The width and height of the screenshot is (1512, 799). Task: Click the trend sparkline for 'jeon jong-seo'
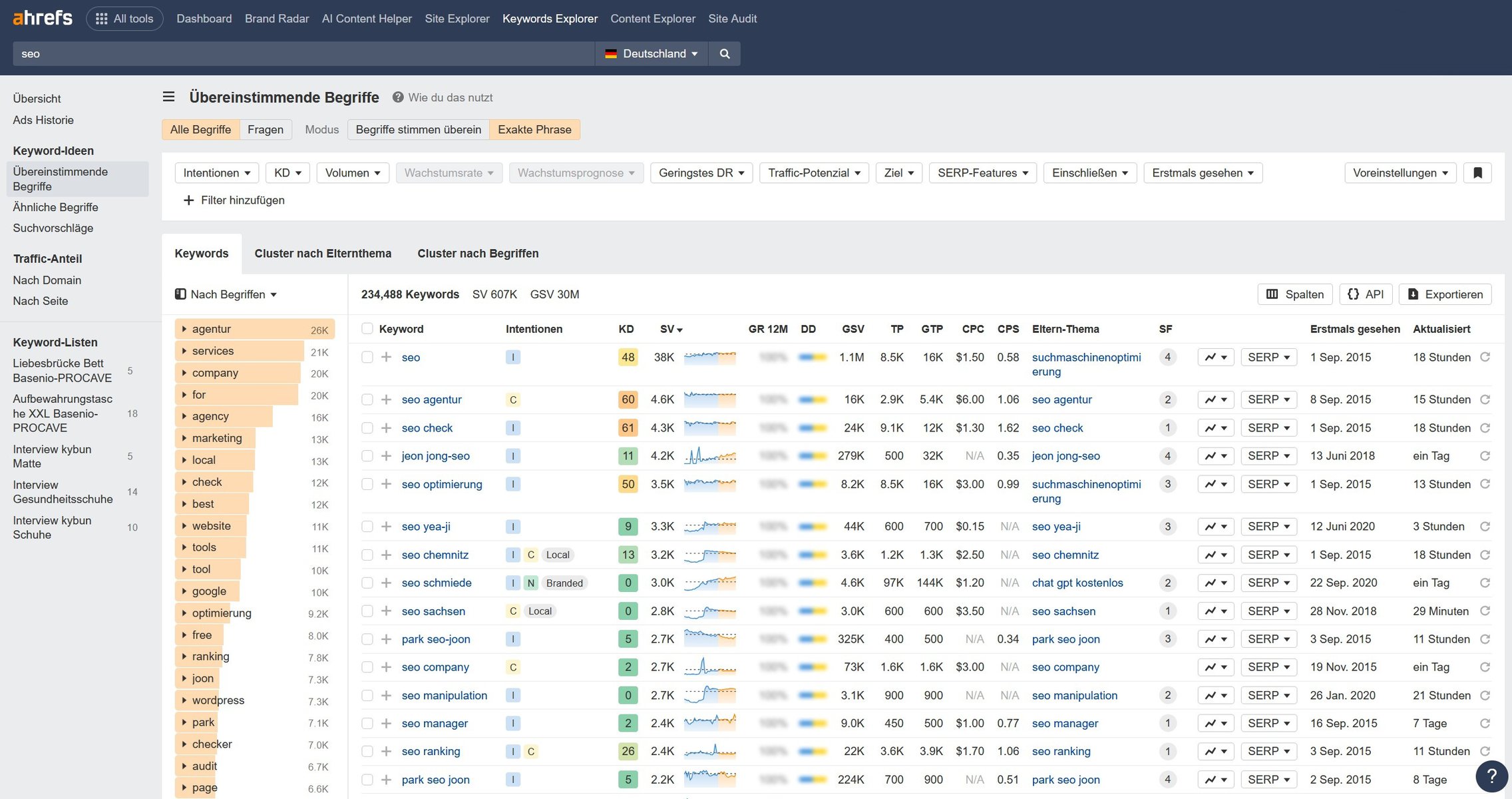click(x=710, y=456)
